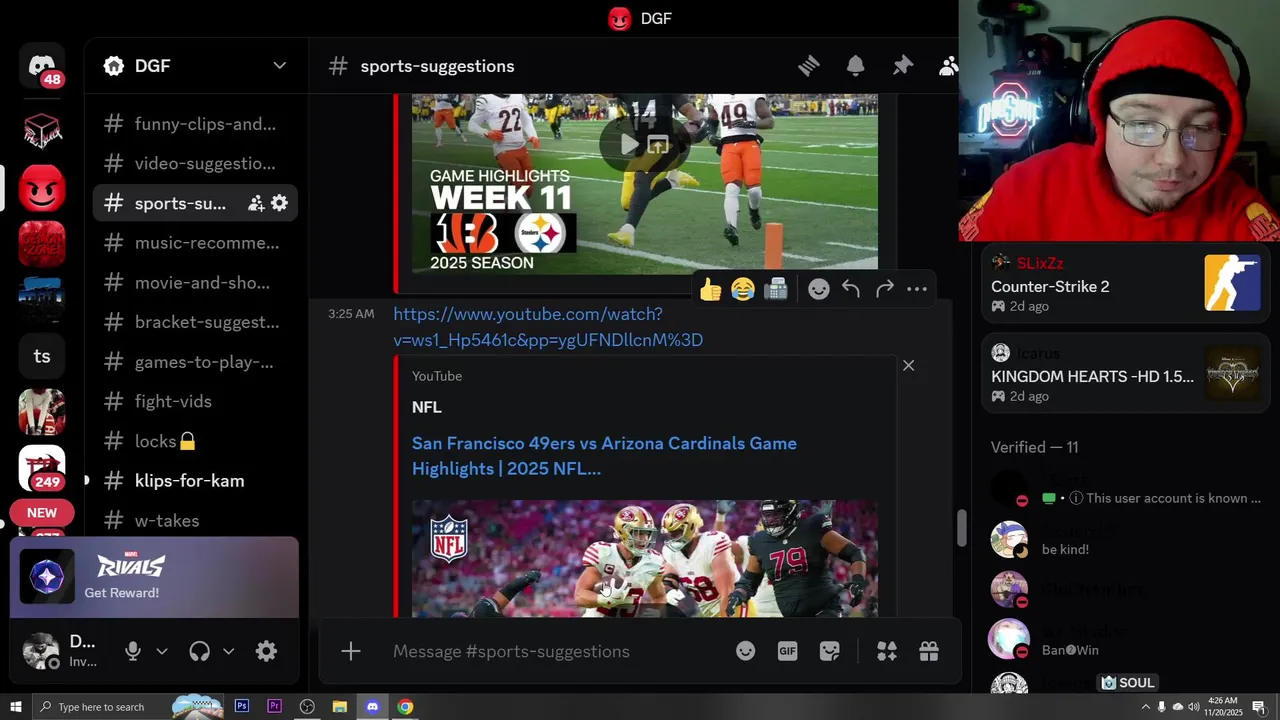
Task: Open Discord direct messages home icon
Action: [x=42, y=67]
